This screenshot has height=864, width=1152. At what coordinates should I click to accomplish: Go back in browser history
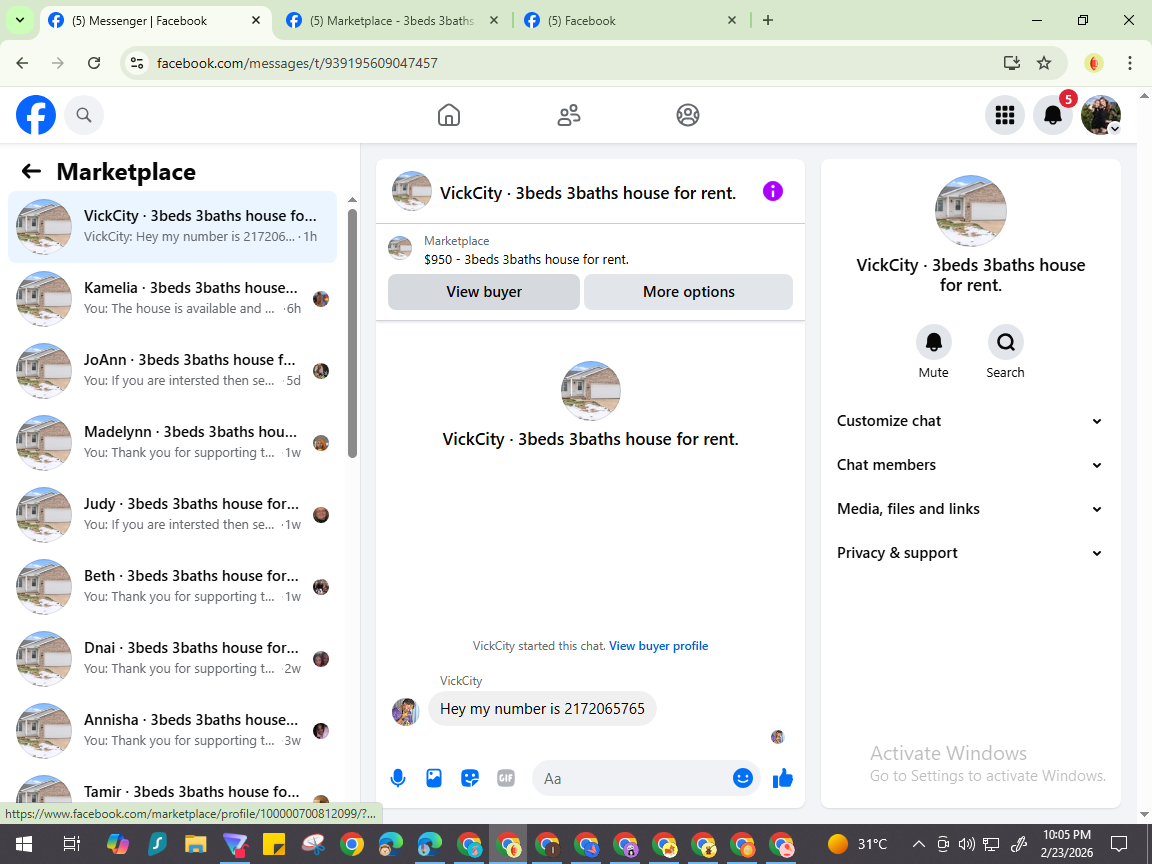tap(22, 63)
